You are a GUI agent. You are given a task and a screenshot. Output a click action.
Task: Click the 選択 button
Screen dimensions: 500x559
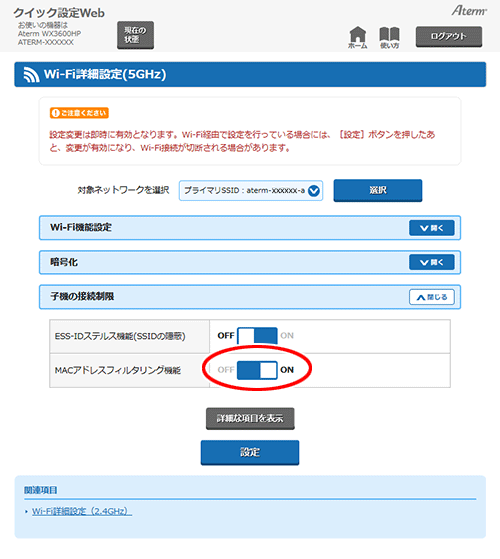pyautogui.click(x=378, y=190)
